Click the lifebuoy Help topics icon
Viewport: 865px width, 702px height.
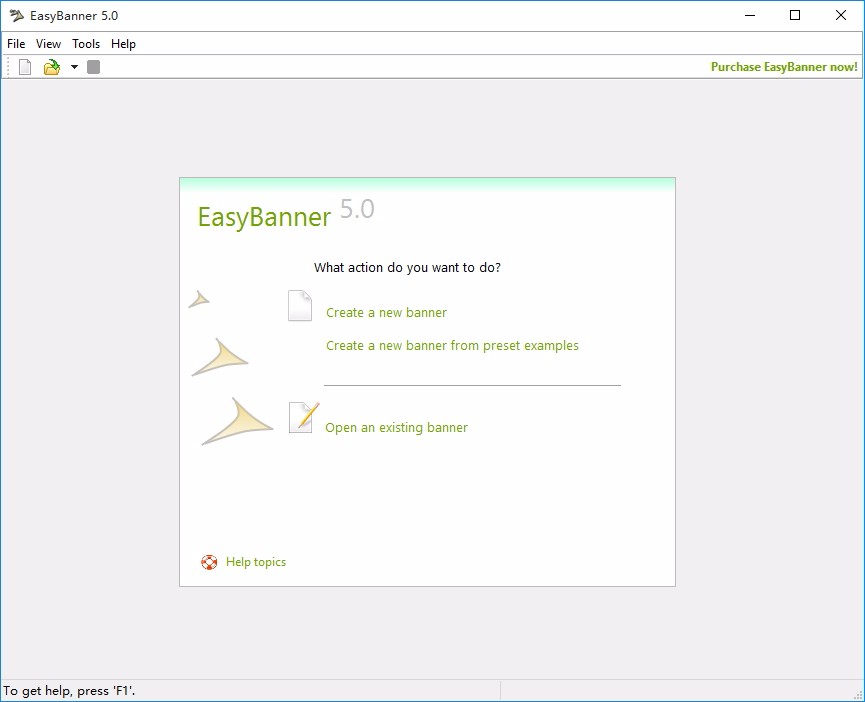(209, 562)
